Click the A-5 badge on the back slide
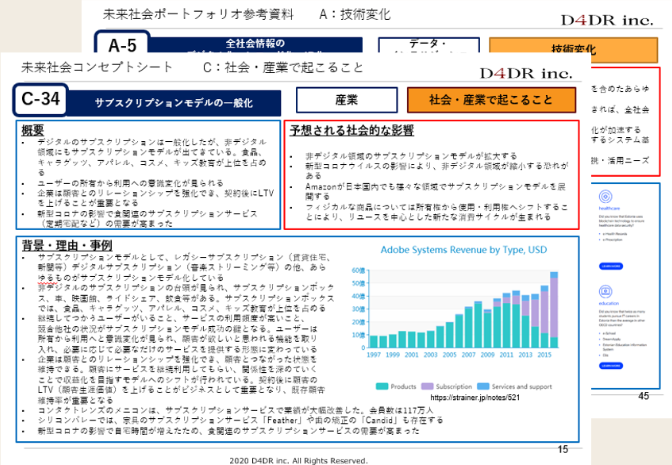672x465 pixels. [122, 43]
